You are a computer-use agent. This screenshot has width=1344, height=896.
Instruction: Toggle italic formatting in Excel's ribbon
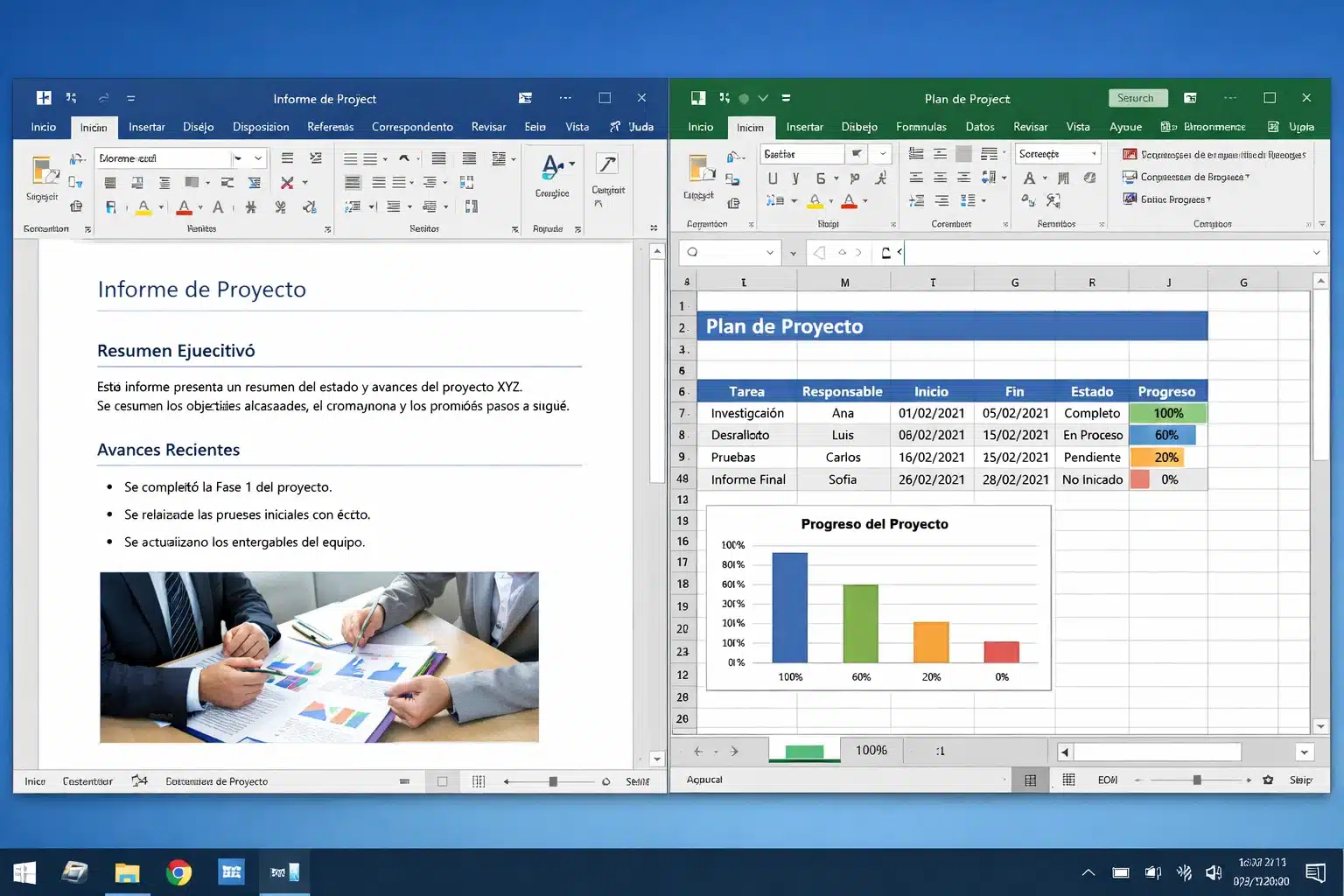click(x=795, y=178)
